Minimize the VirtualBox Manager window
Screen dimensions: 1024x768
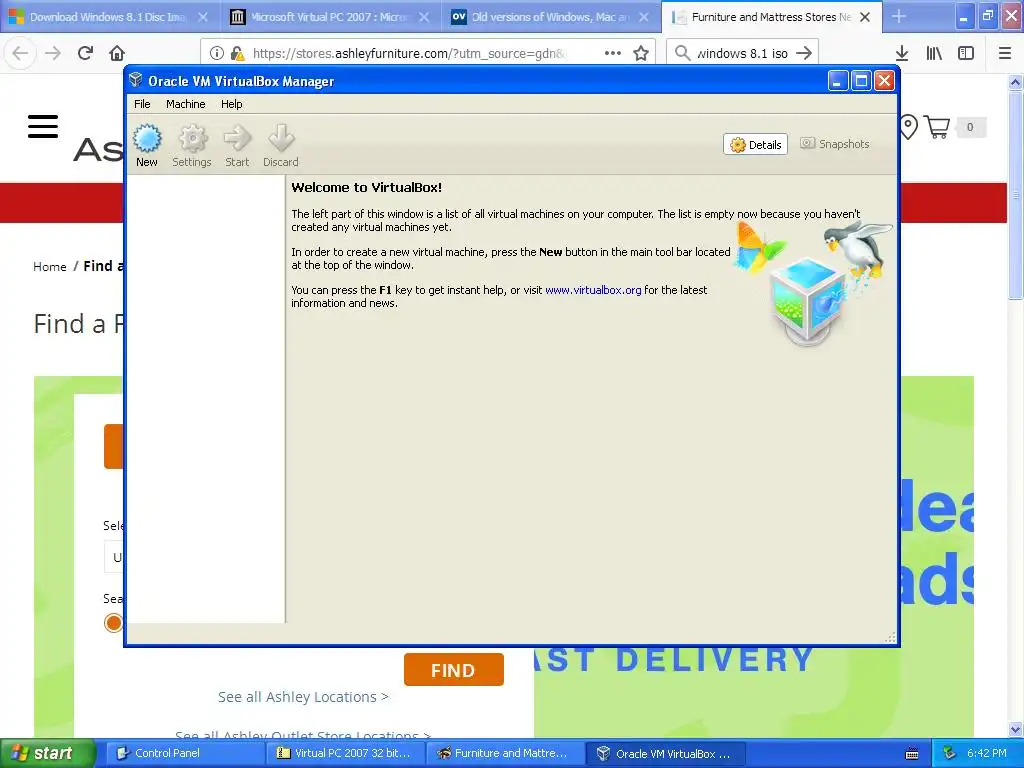pyautogui.click(x=838, y=81)
